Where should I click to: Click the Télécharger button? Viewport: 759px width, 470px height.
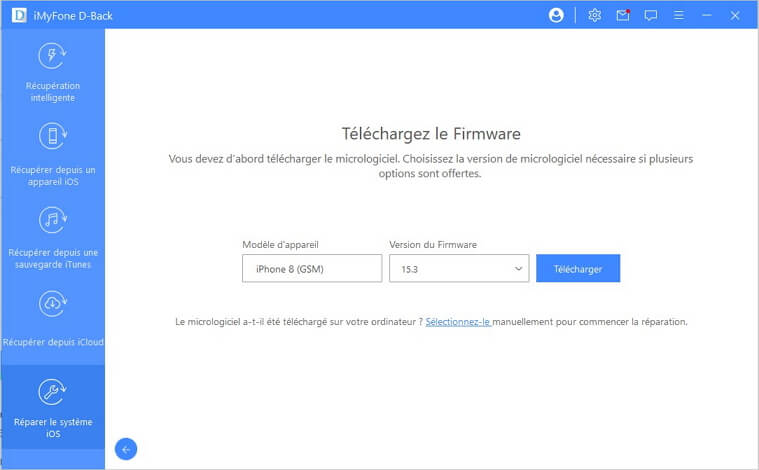[578, 269]
